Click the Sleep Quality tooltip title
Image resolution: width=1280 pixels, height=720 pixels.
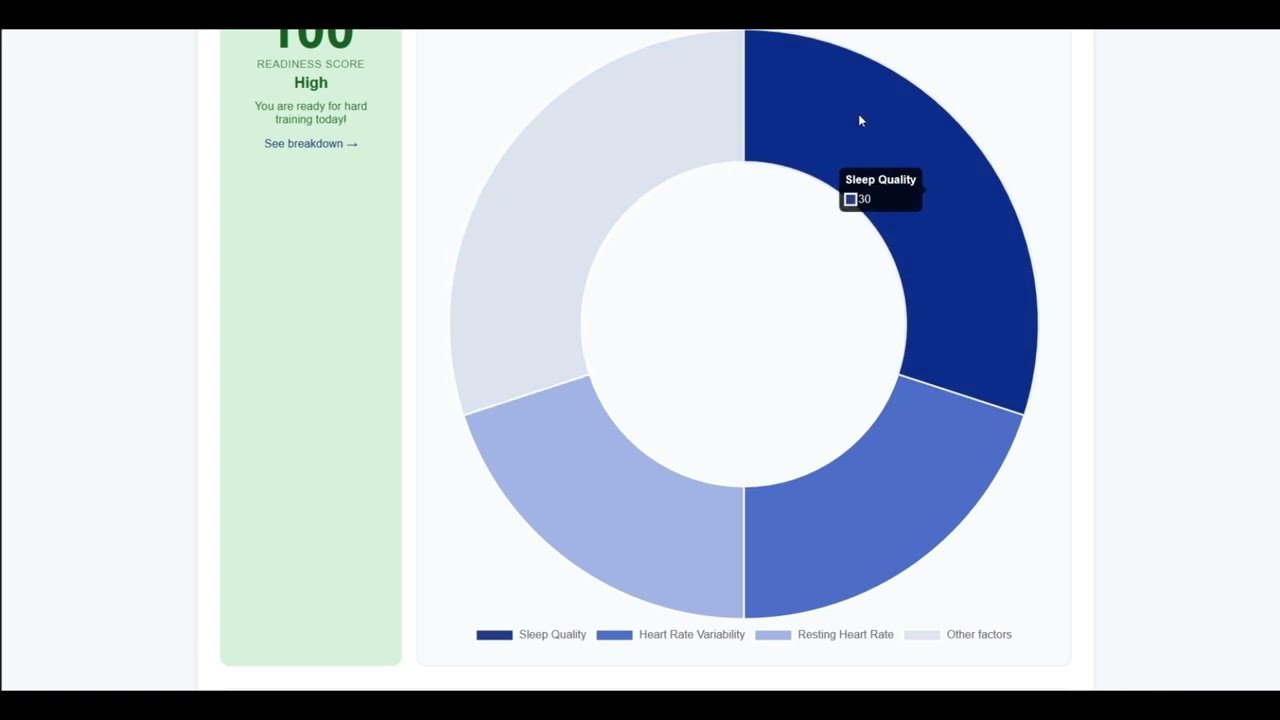(x=880, y=180)
